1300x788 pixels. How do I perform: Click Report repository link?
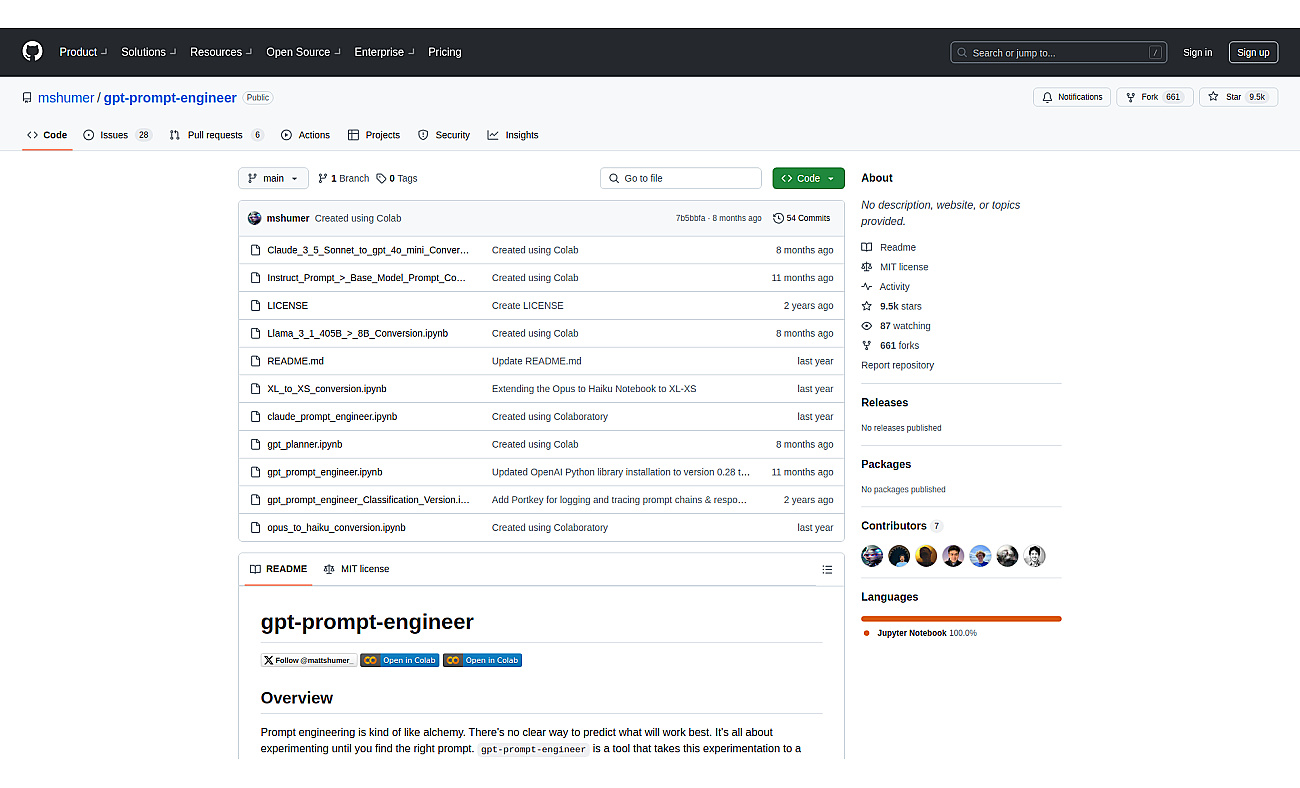click(898, 365)
